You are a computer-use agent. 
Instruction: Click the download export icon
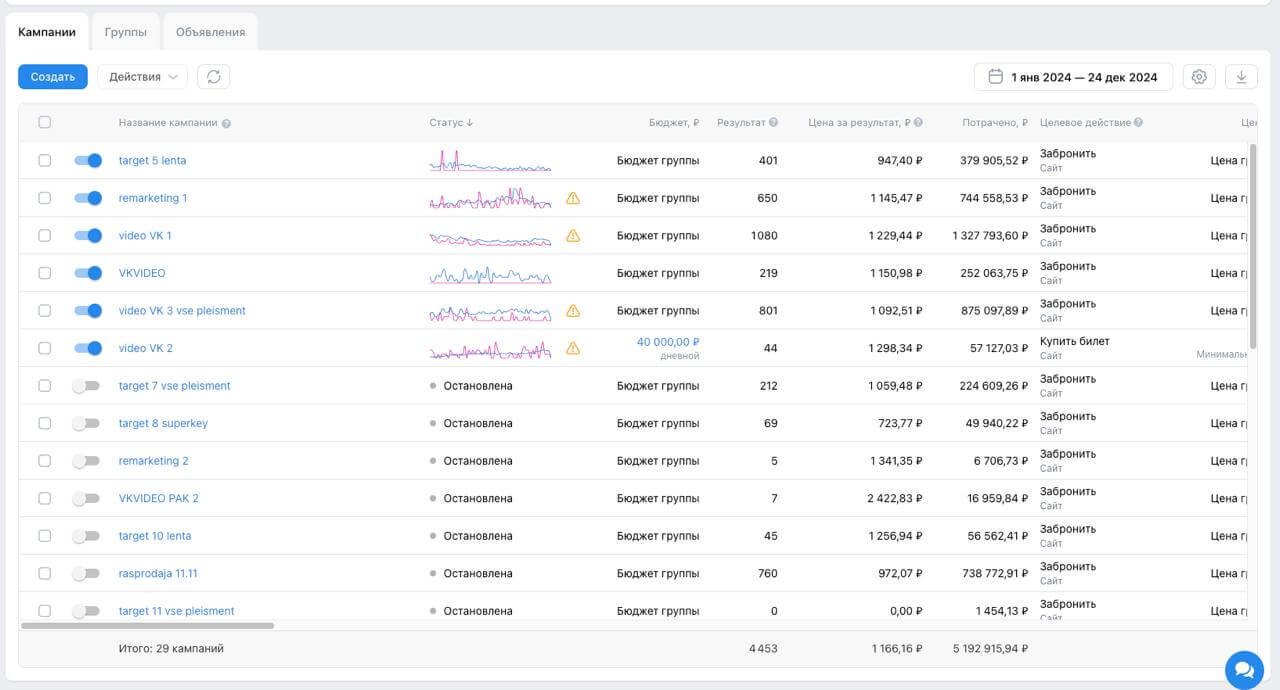coord(1241,77)
